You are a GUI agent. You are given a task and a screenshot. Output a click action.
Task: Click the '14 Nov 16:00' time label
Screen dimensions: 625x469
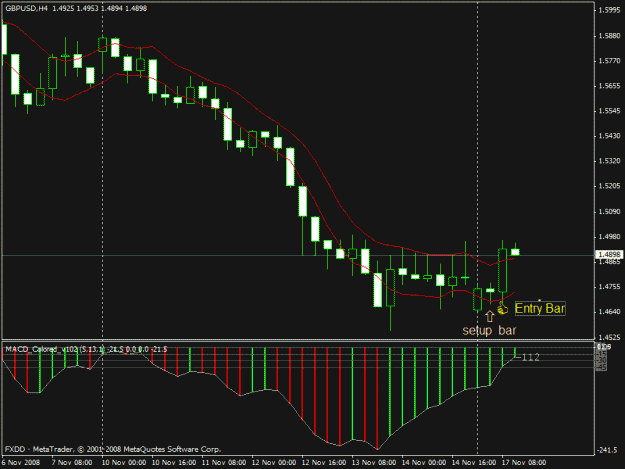tap(474, 463)
